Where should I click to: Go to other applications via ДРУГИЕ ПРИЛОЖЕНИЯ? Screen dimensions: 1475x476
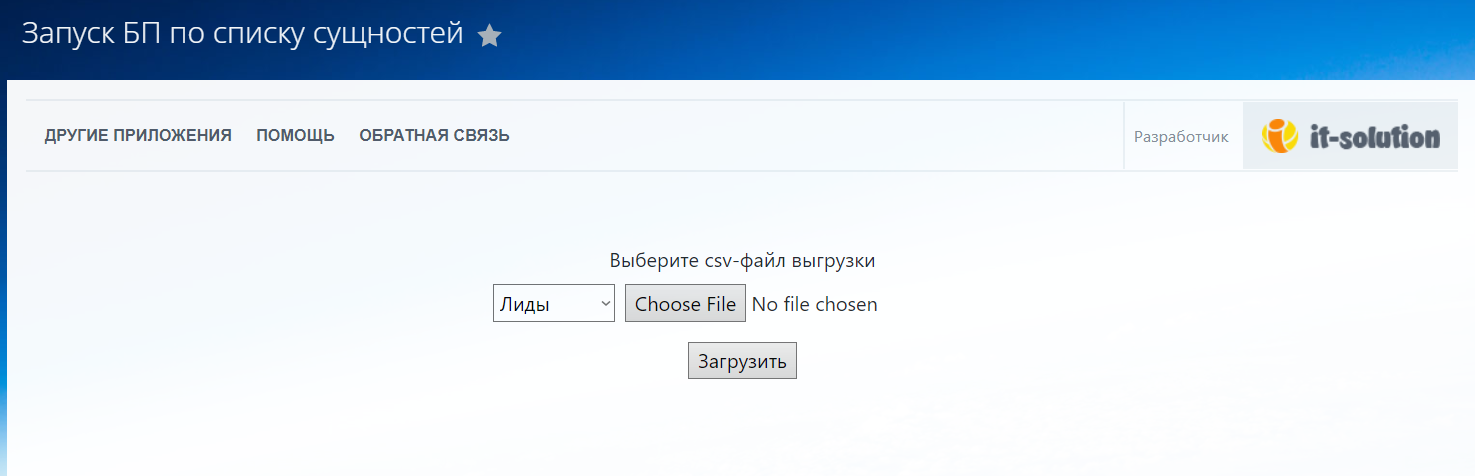[138, 136]
